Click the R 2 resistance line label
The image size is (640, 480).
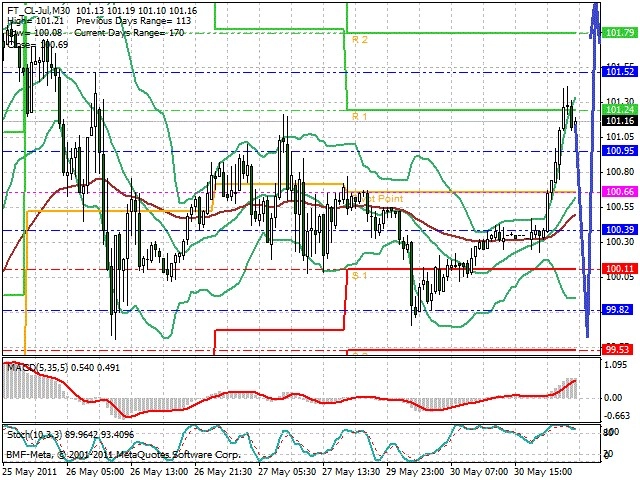(360, 40)
